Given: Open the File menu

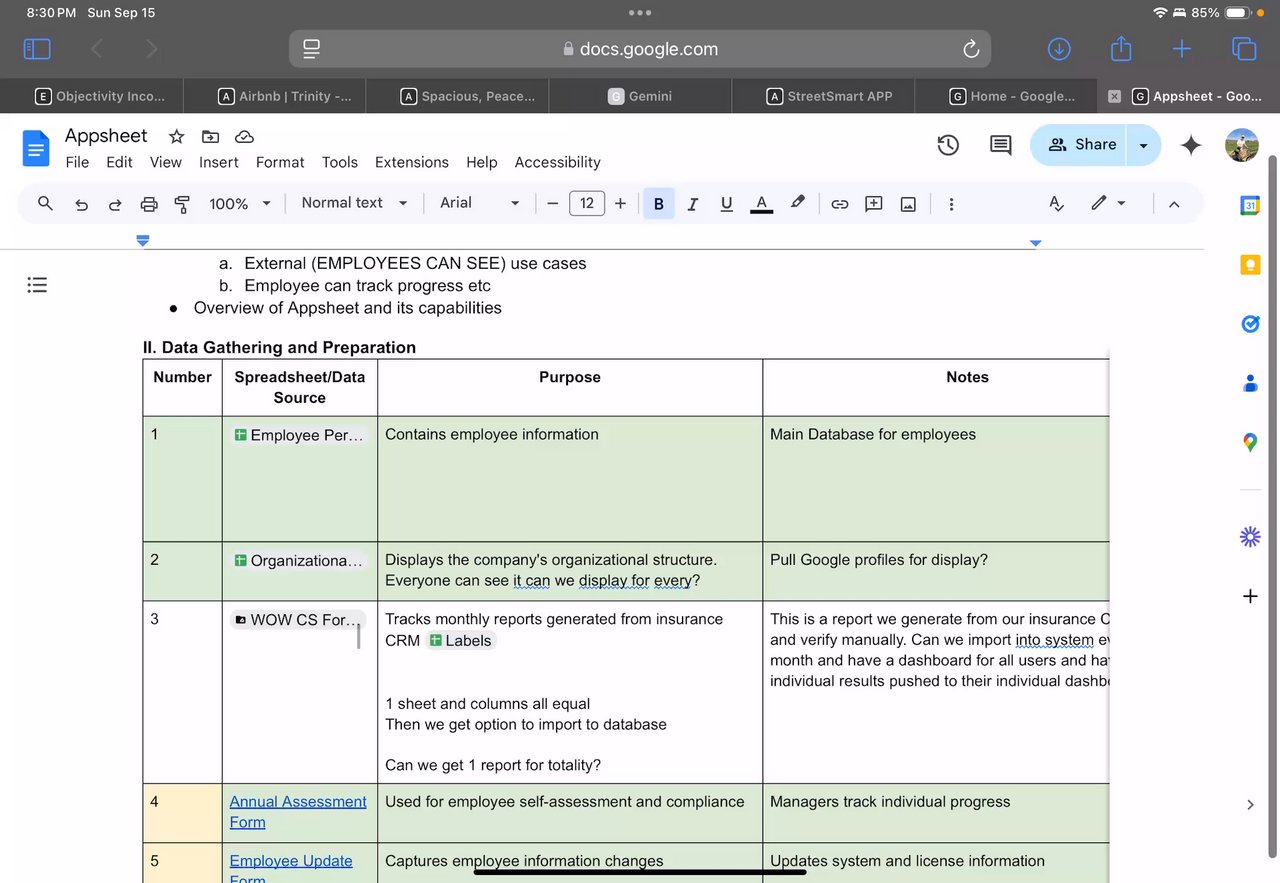Looking at the screenshot, I should (x=77, y=162).
